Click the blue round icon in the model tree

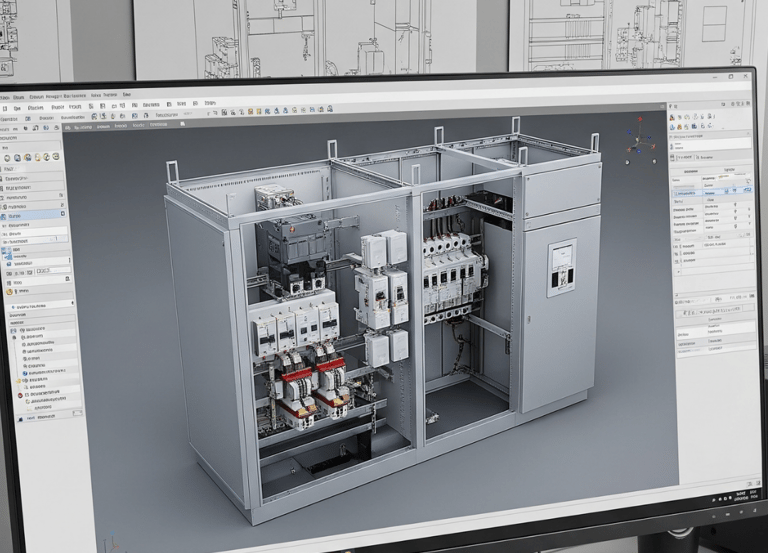click(24, 373)
